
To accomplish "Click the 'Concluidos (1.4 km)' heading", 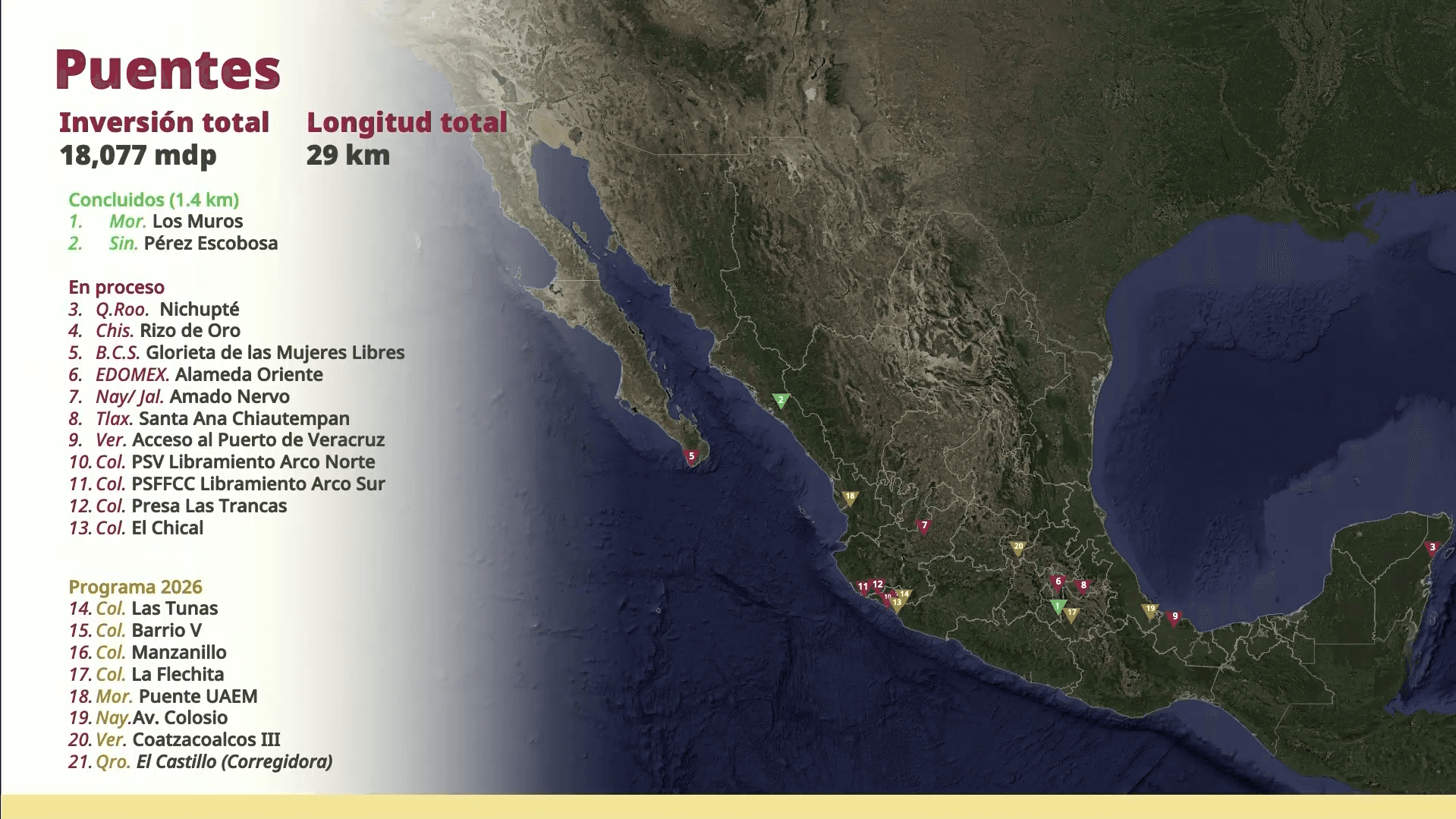I will click(x=153, y=200).
